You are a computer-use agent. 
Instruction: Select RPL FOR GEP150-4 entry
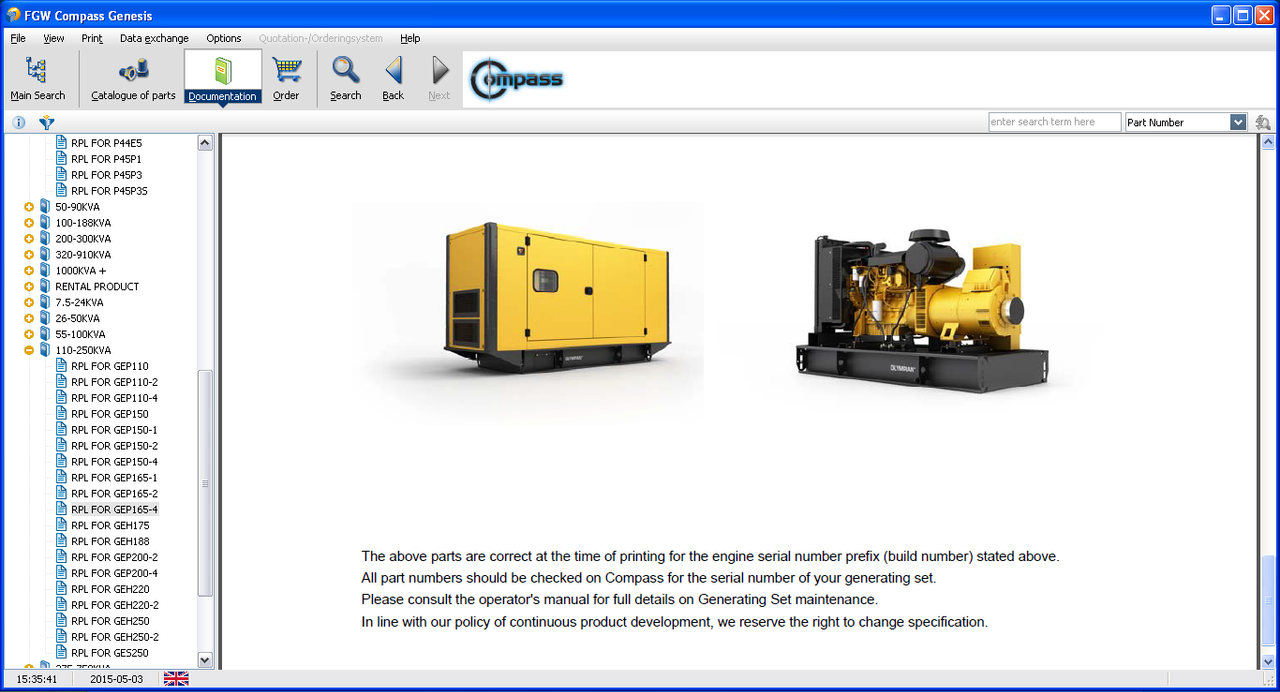114,462
